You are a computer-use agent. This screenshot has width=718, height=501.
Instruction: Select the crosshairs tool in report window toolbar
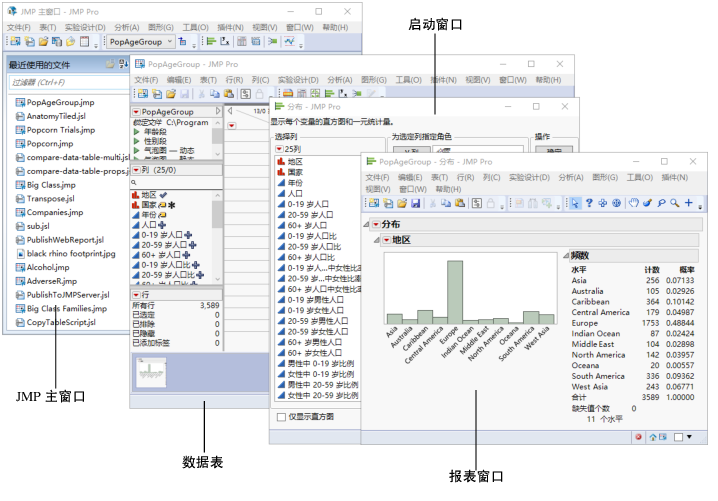pyautogui.click(x=603, y=203)
